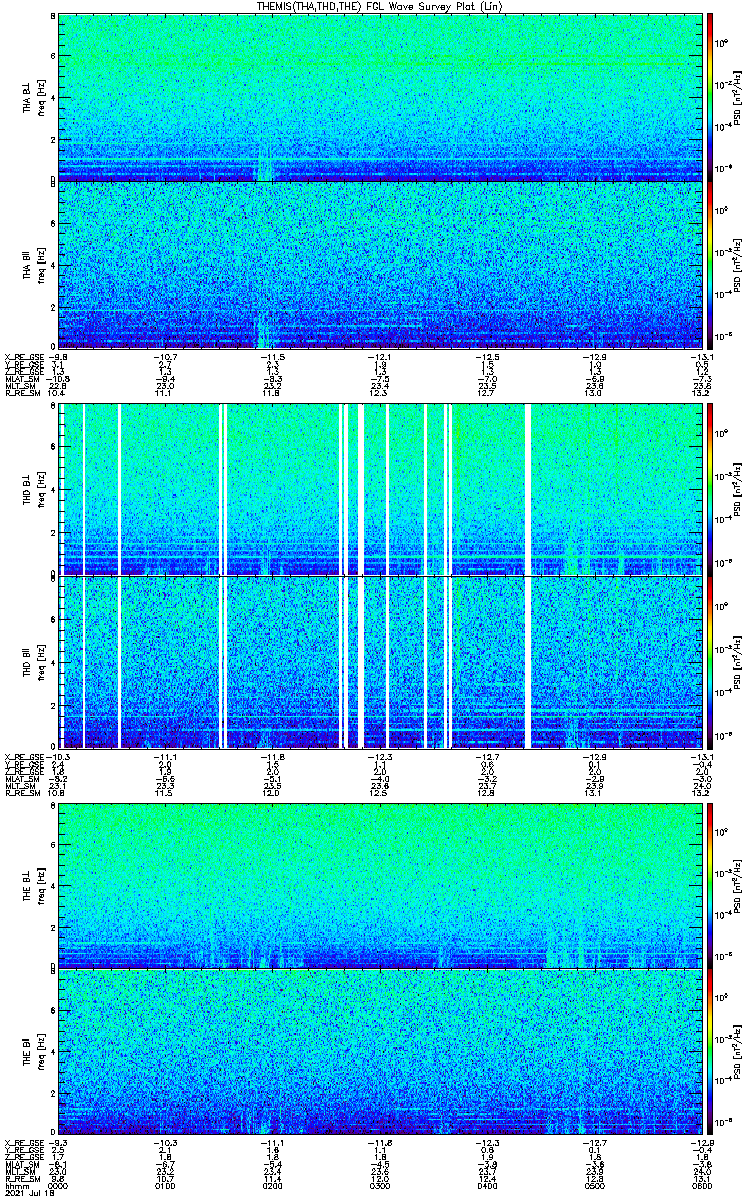Click the PSD [nT²/Hz] label of THA B-perpendicular colorbar
Viewport: 750px width, 1200px height.
[x=739, y=97]
